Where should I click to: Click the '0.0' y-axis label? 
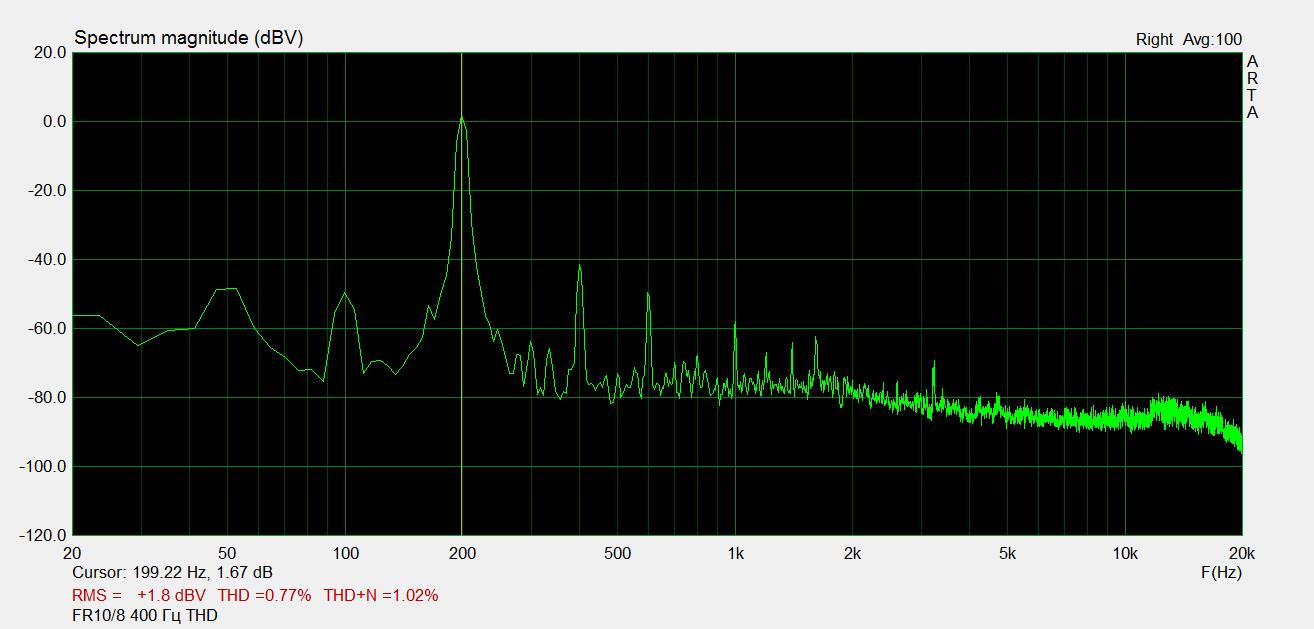tap(54, 121)
